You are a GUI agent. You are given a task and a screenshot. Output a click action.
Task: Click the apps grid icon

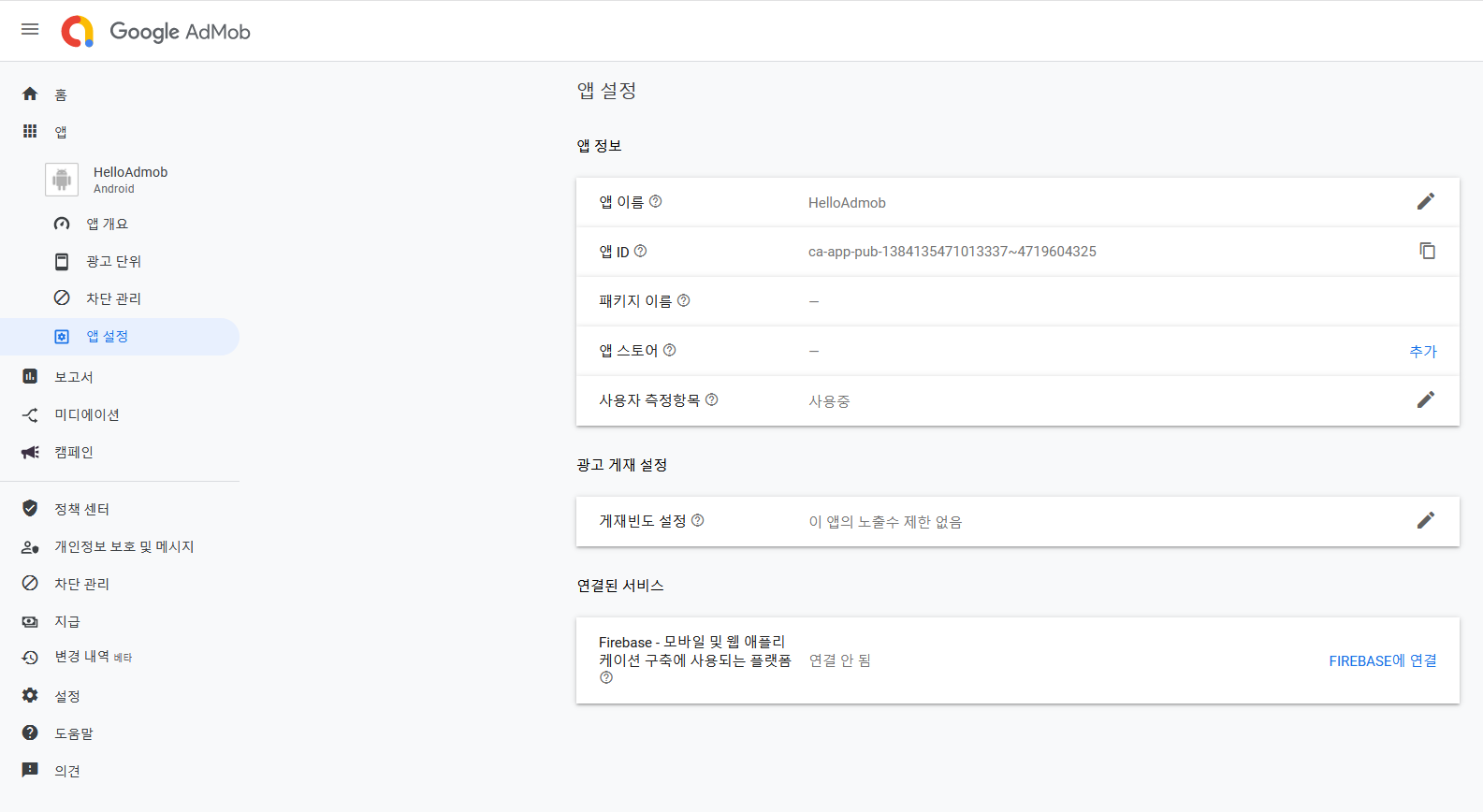(30, 132)
